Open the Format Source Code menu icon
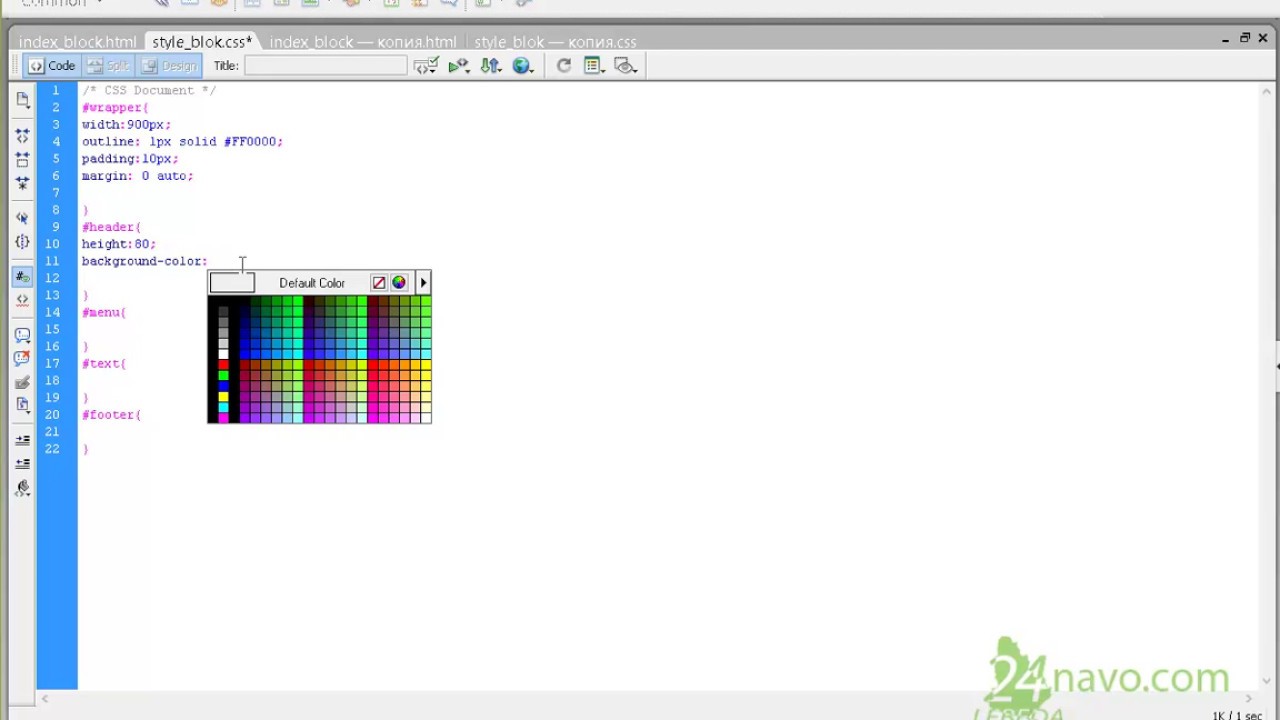 click(x=22, y=488)
